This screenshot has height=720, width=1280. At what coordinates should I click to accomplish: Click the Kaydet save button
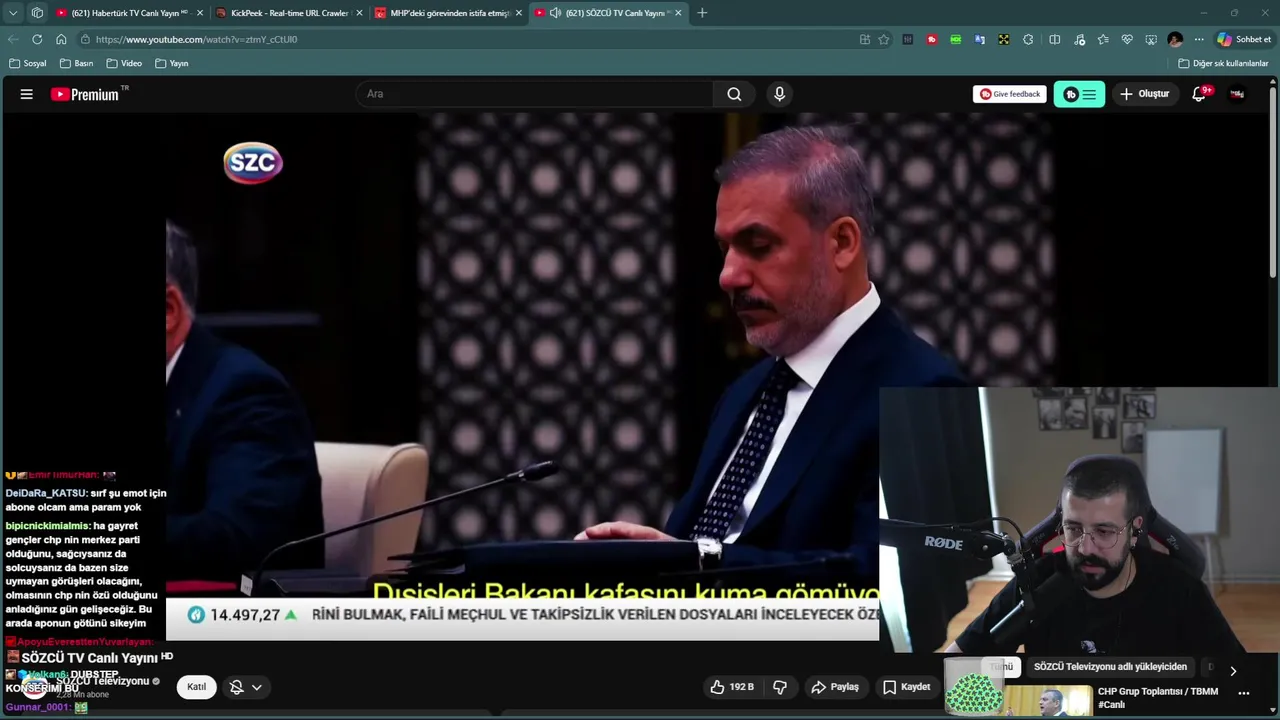(x=907, y=687)
